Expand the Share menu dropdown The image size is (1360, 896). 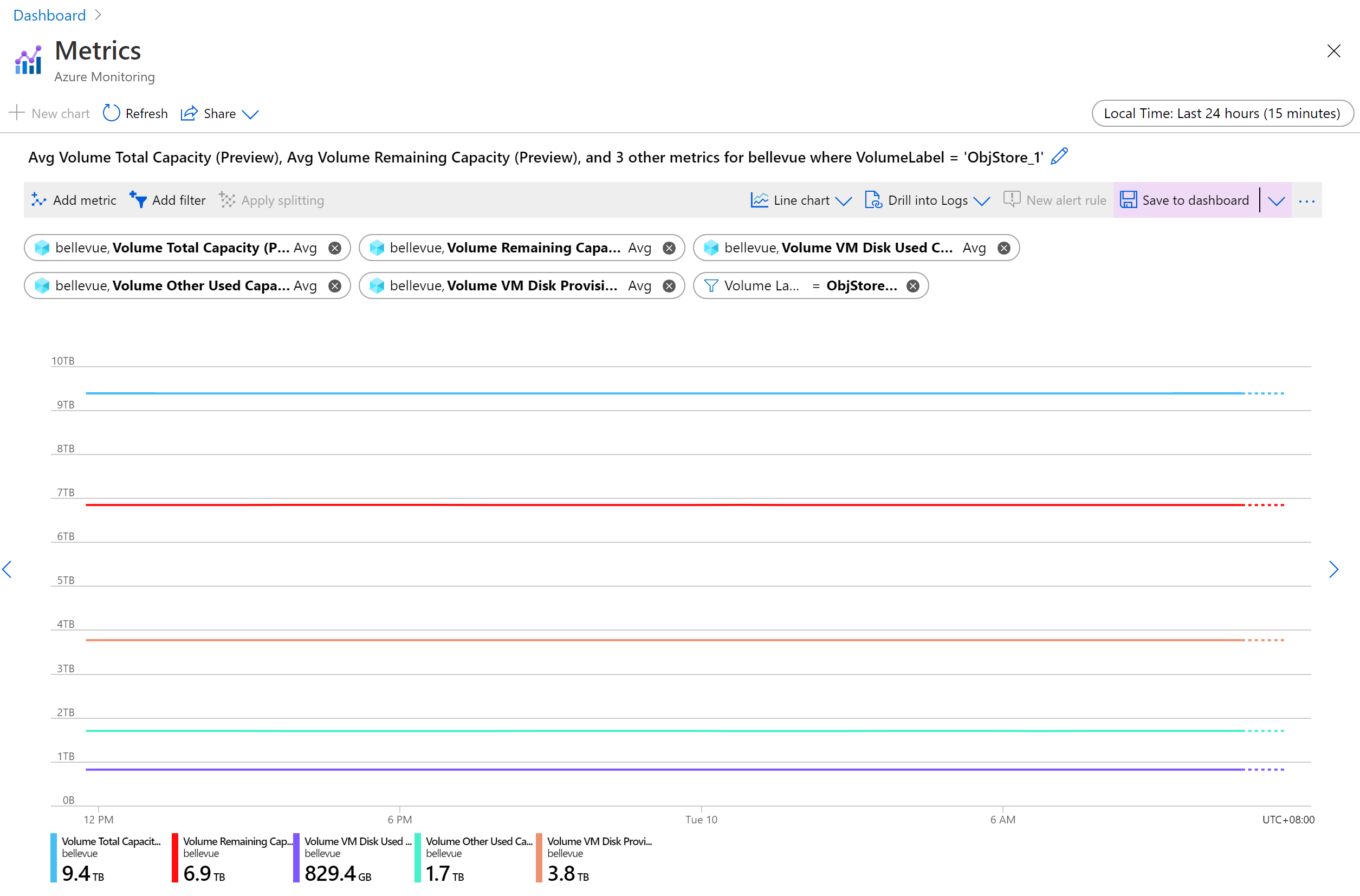coord(250,113)
